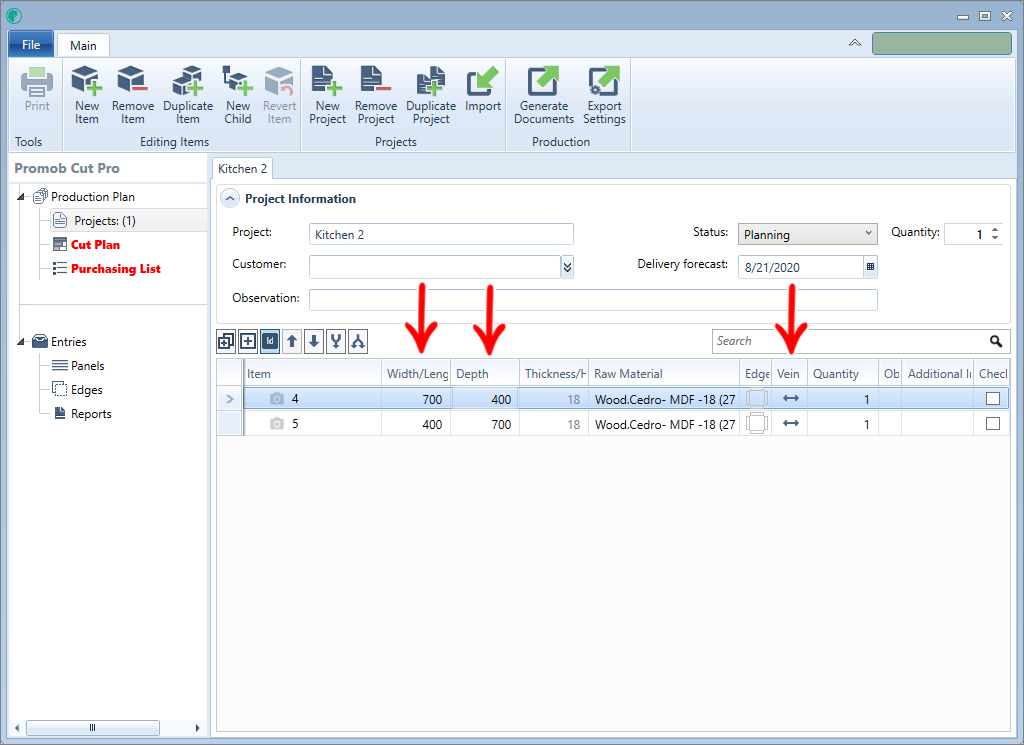Duplicate the current project
The width and height of the screenshot is (1024, 745).
(x=431, y=95)
